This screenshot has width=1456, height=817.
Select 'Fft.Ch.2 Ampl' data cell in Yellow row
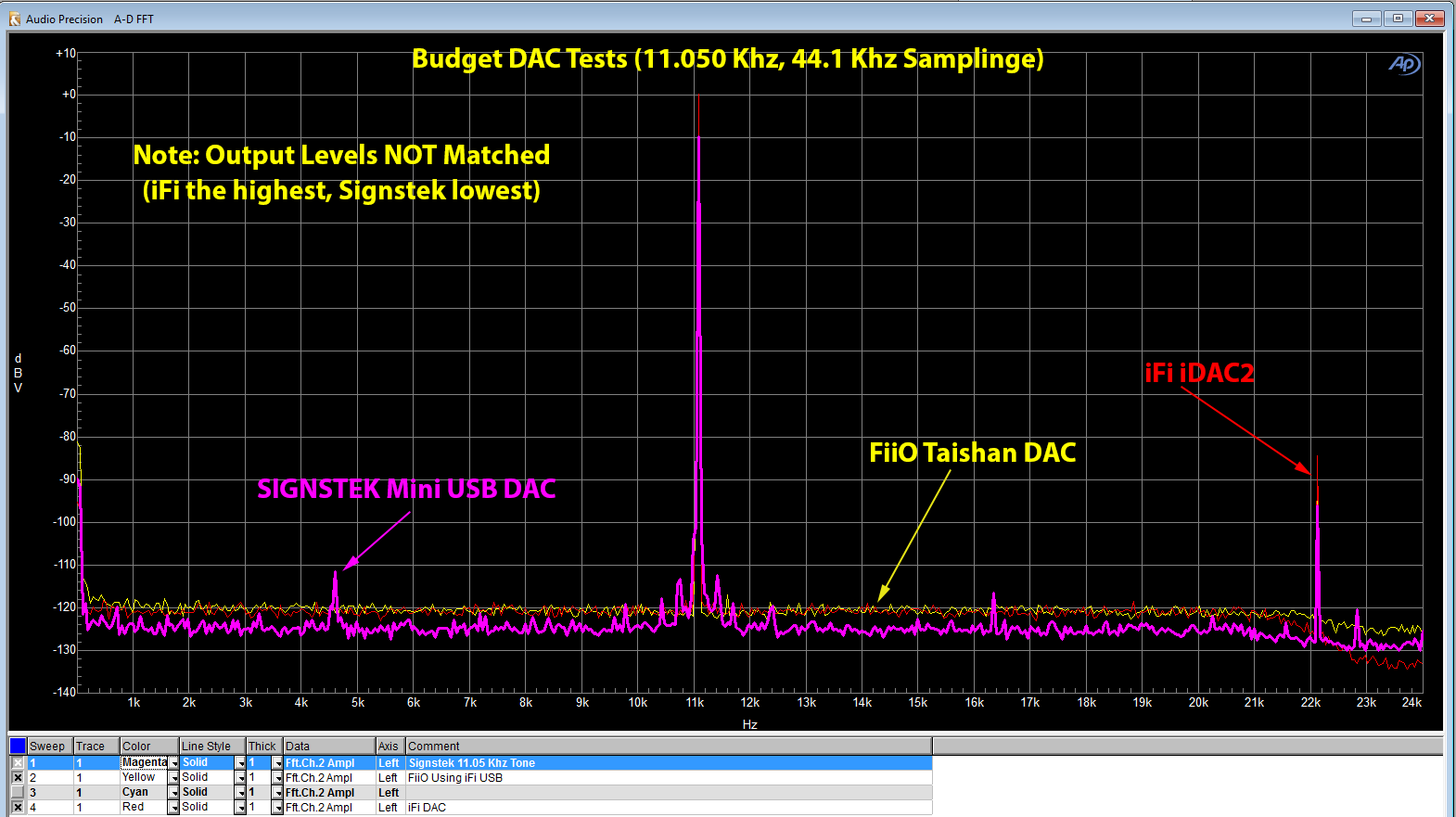coord(329,778)
